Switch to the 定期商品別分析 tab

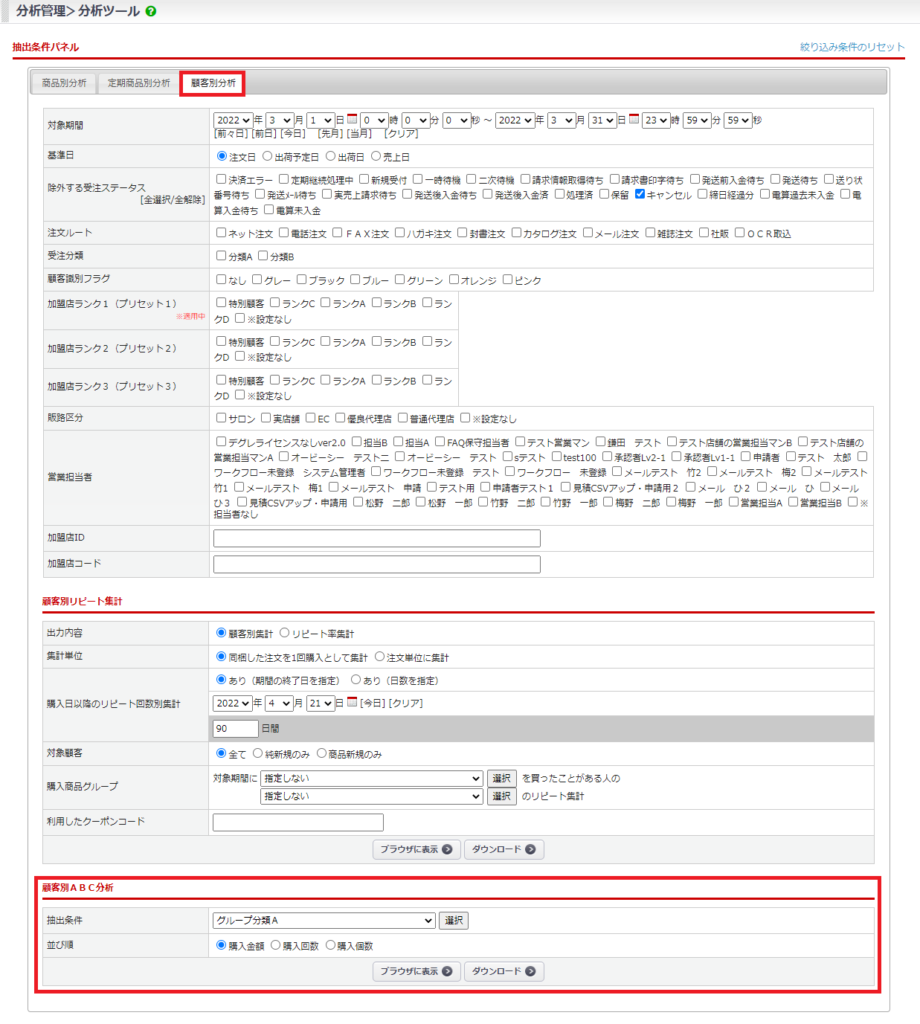tap(139, 82)
